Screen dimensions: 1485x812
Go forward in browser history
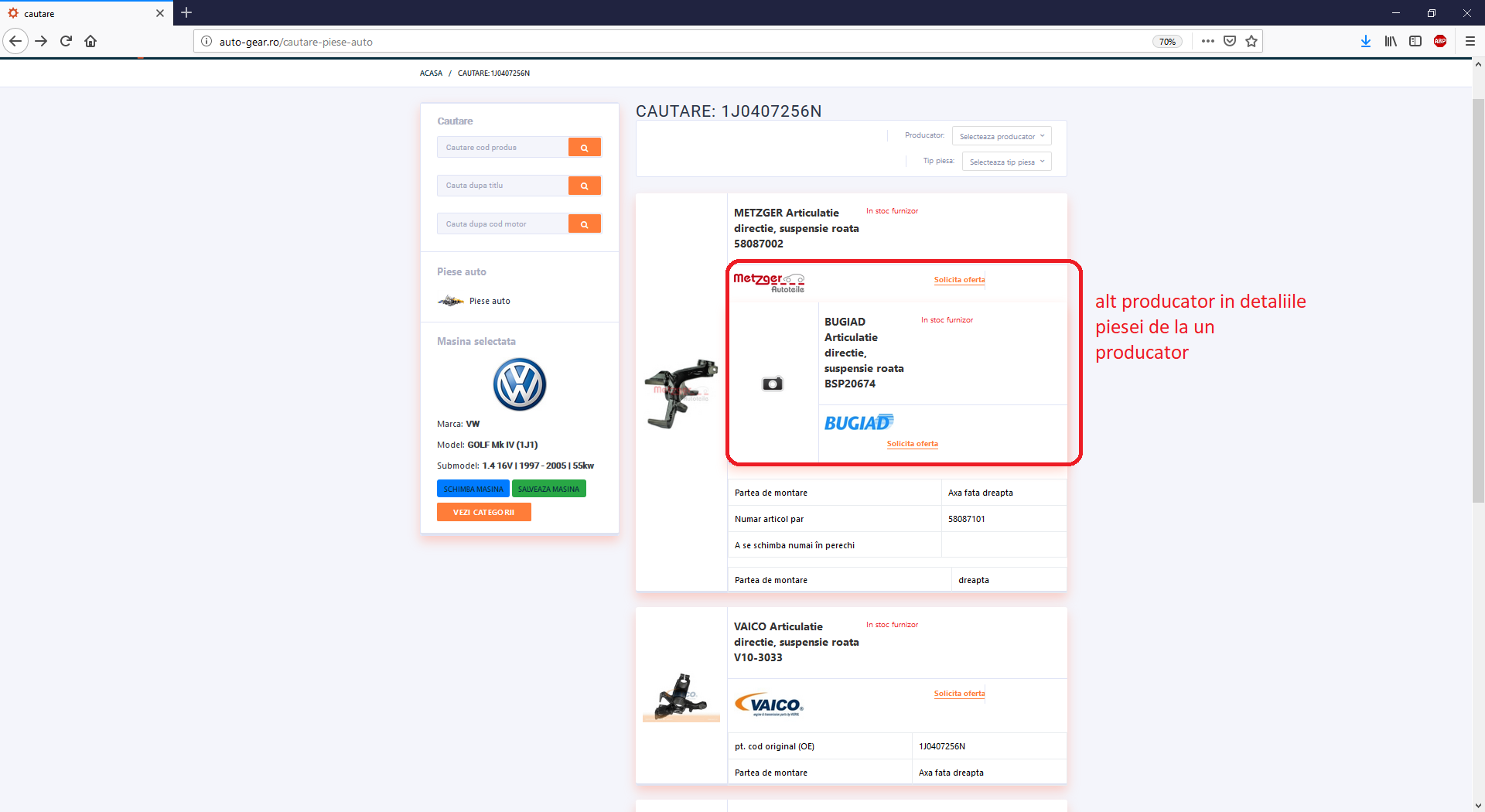41,41
